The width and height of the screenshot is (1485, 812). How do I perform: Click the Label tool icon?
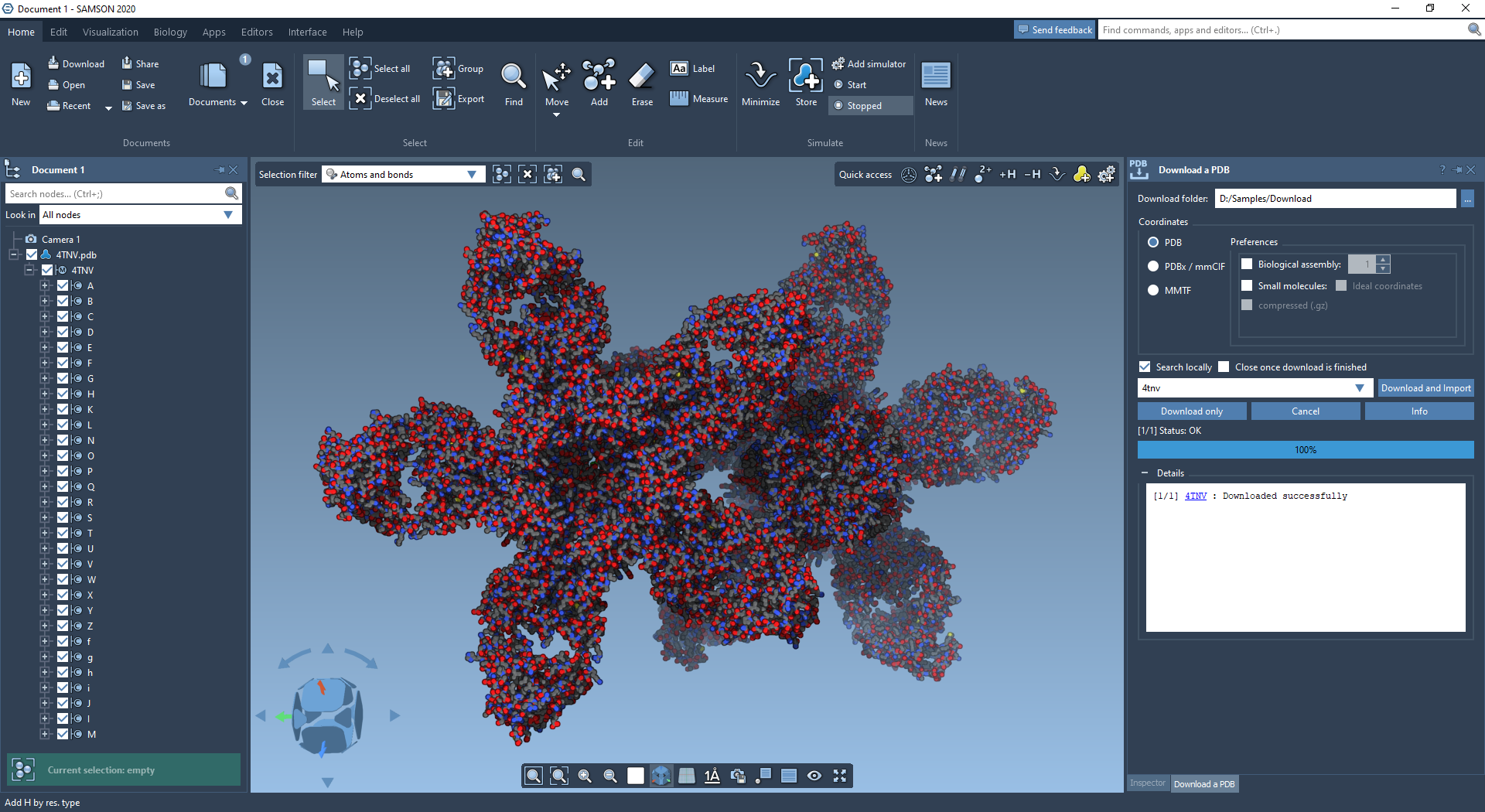679,69
